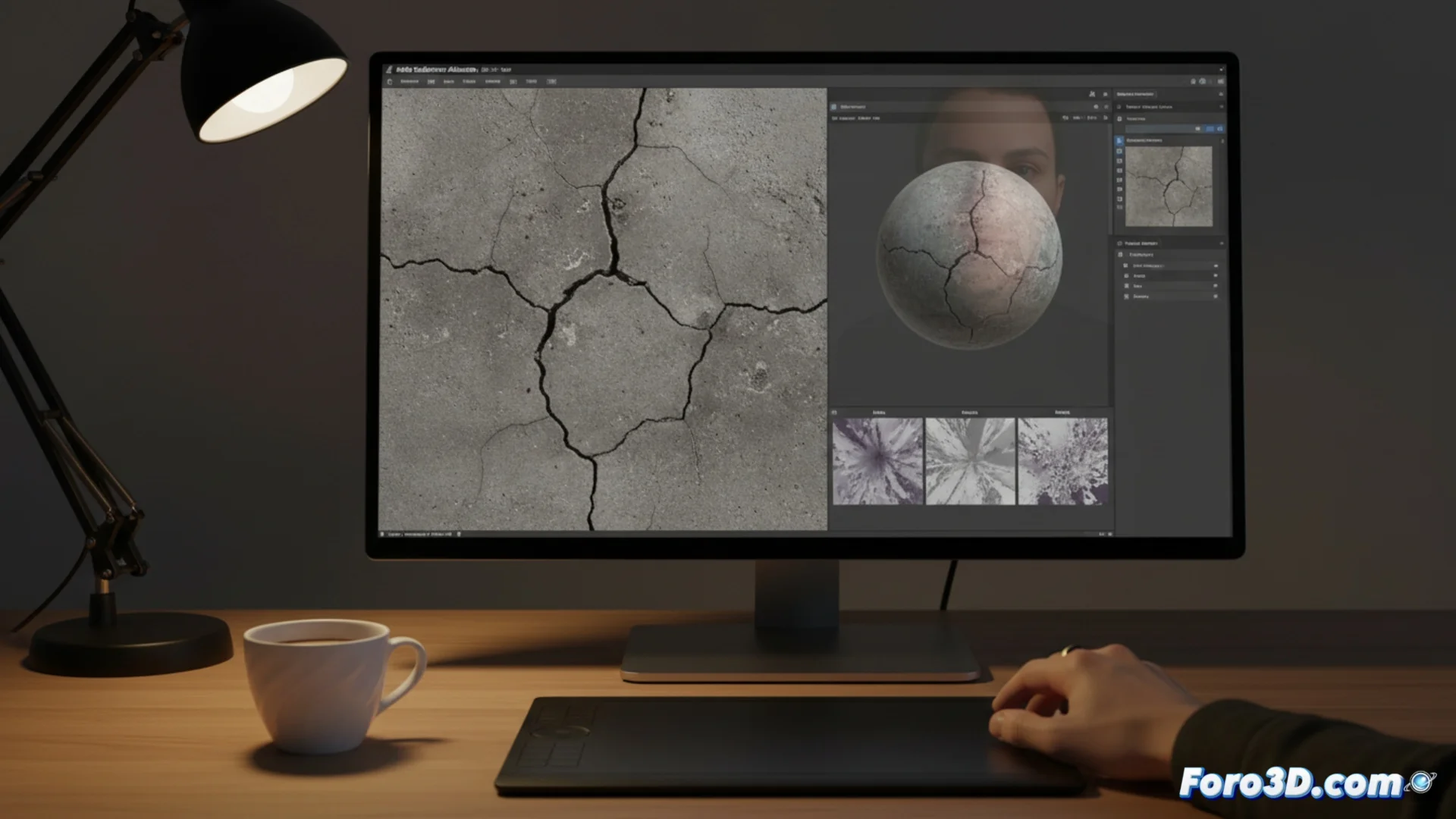Expand the dropdown arrow on the upper properties panel row
The image size is (1456, 819).
pyautogui.click(x=1221, y=107)
